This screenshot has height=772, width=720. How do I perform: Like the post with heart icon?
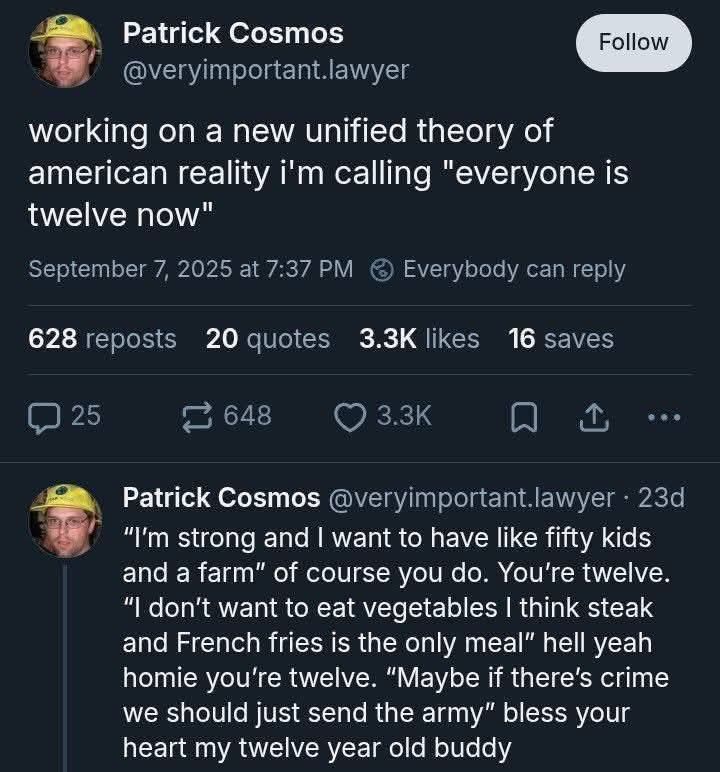350,415
